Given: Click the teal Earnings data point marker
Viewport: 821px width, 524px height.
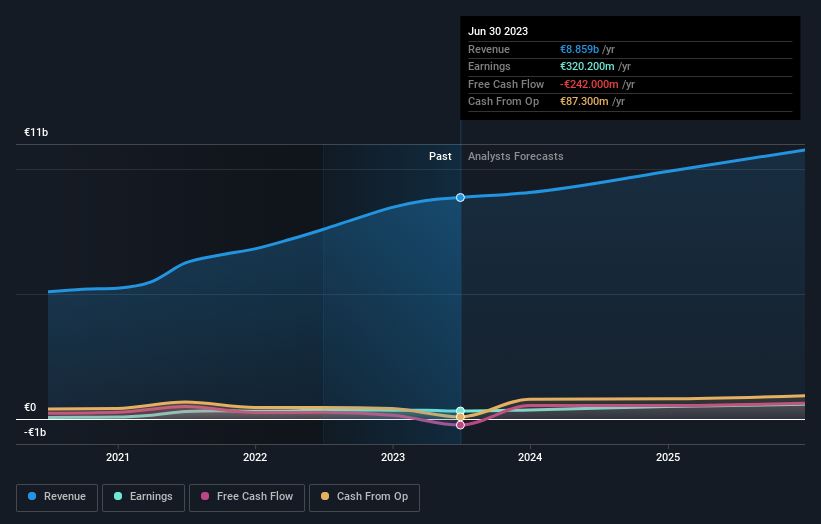Looking at the screenshot, I should pos(460,411).
